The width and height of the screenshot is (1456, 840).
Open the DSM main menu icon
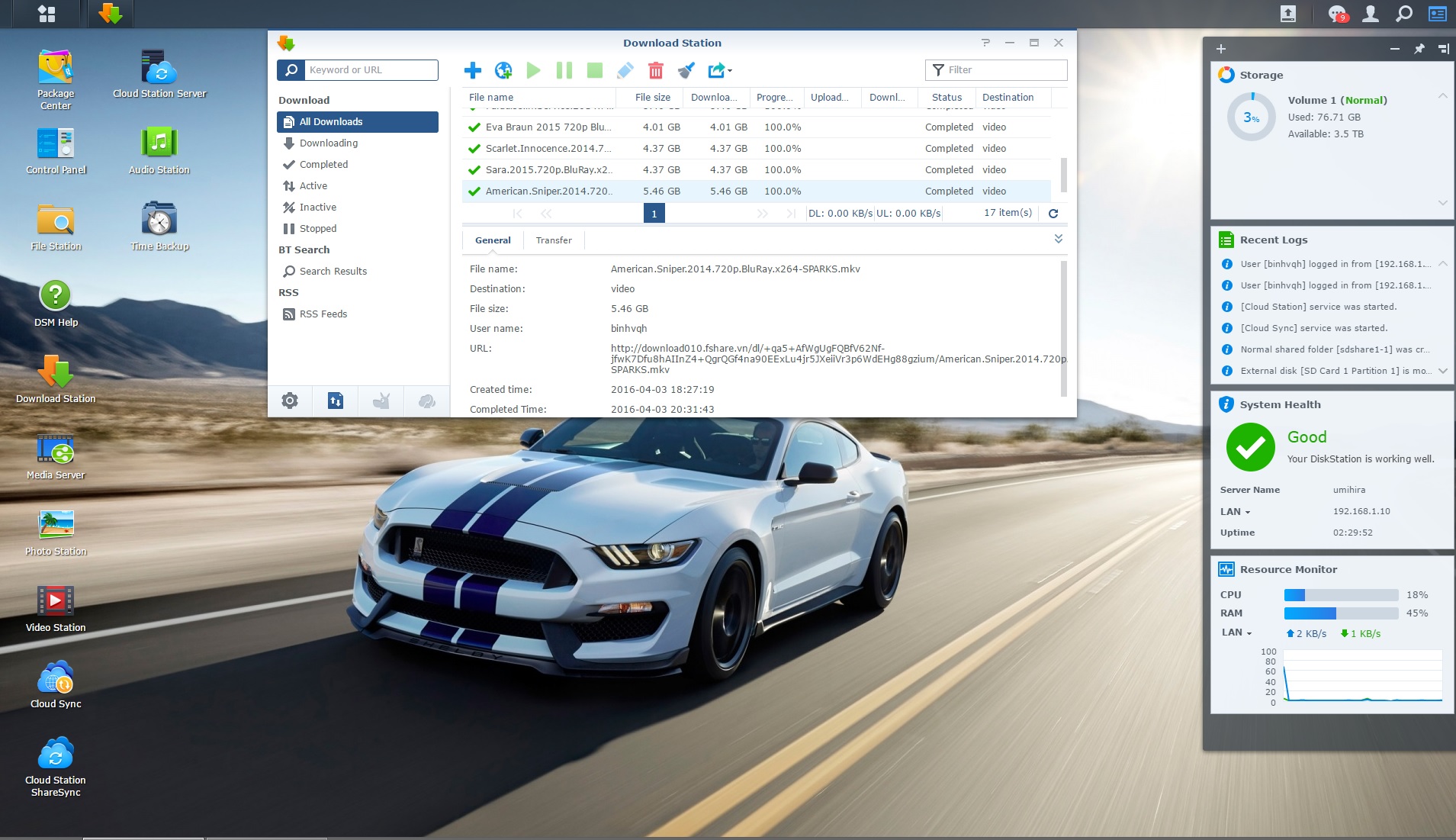pyautogui.click(x=47, y=14)
